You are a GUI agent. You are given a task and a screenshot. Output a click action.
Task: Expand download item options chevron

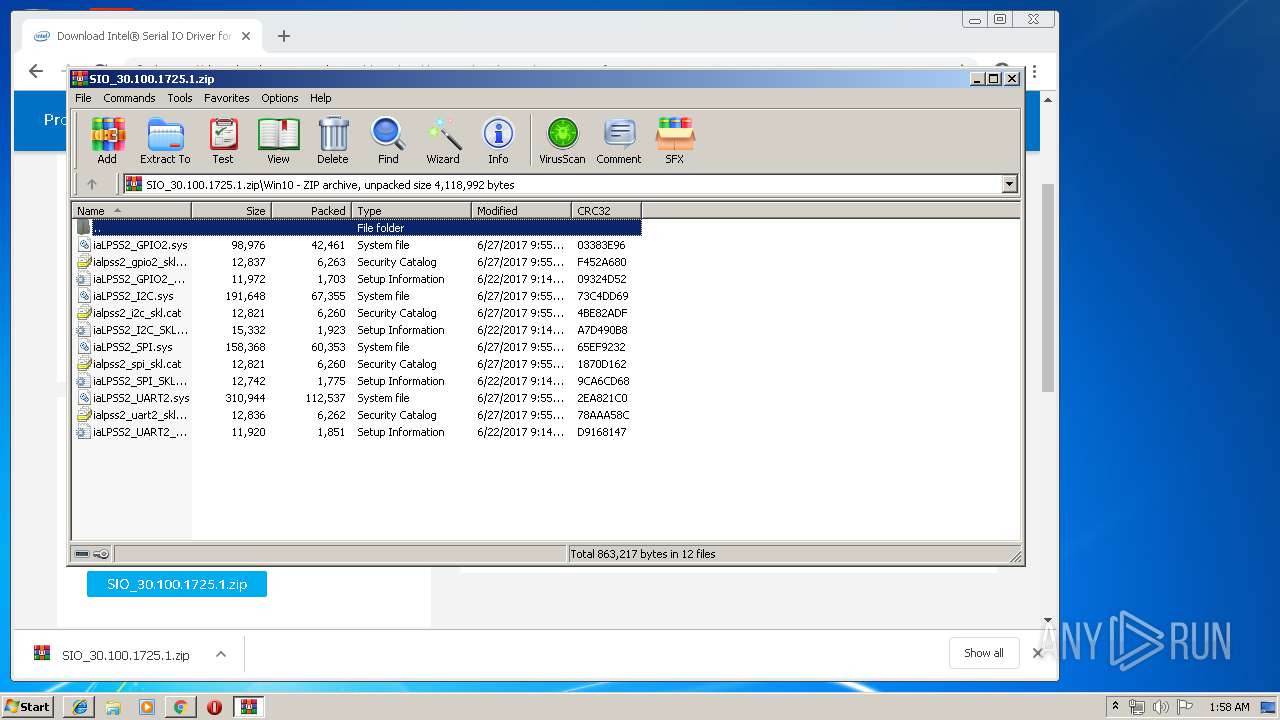(221, 655)
